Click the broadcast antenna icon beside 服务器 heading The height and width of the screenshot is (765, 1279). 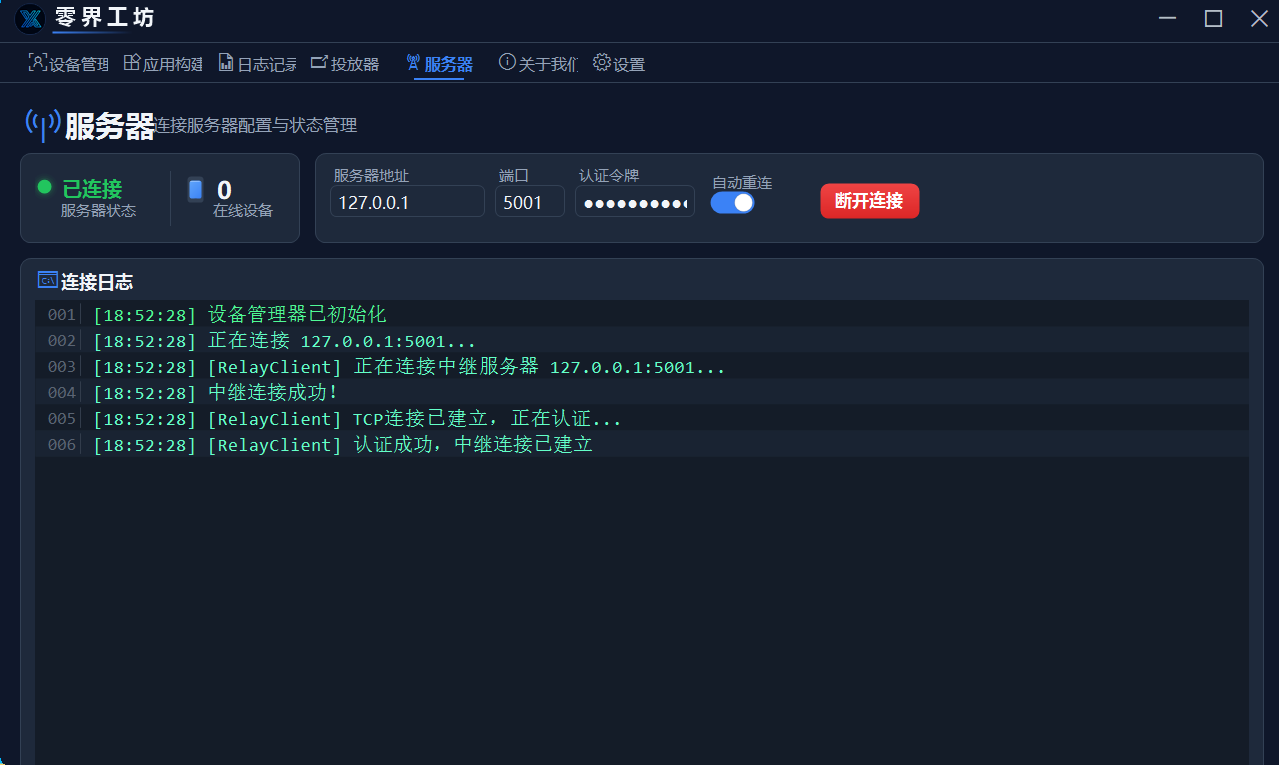(x=42, y=124)
